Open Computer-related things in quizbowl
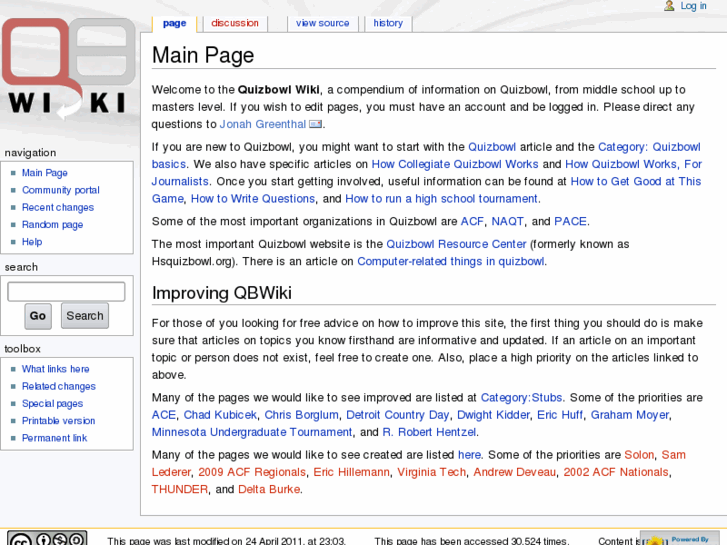Screen dimensions: 727x545 pos(451,261)
